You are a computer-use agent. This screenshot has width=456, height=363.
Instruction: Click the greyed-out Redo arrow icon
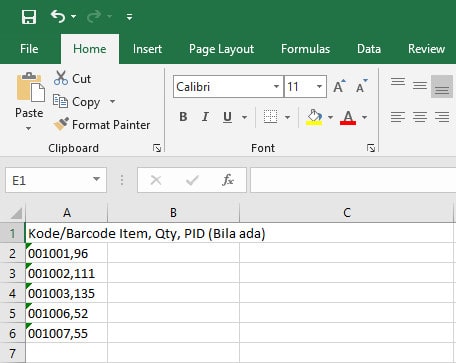(94, 16)
